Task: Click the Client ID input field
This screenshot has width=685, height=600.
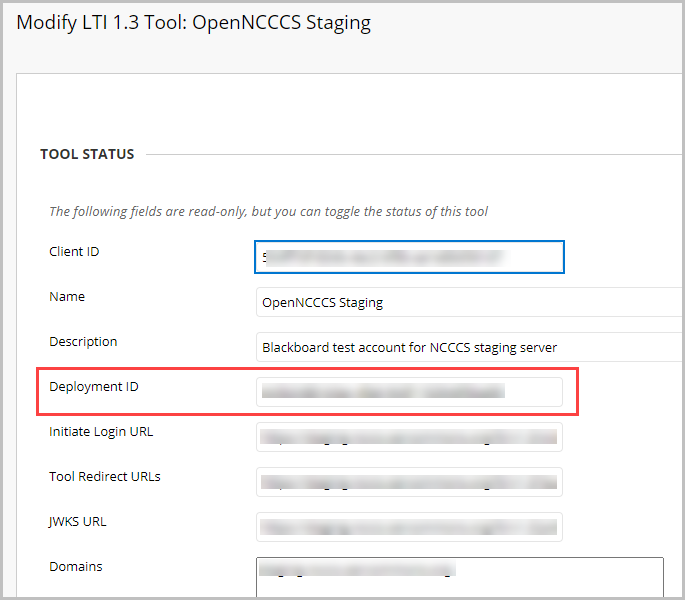Action: (409, 257)
